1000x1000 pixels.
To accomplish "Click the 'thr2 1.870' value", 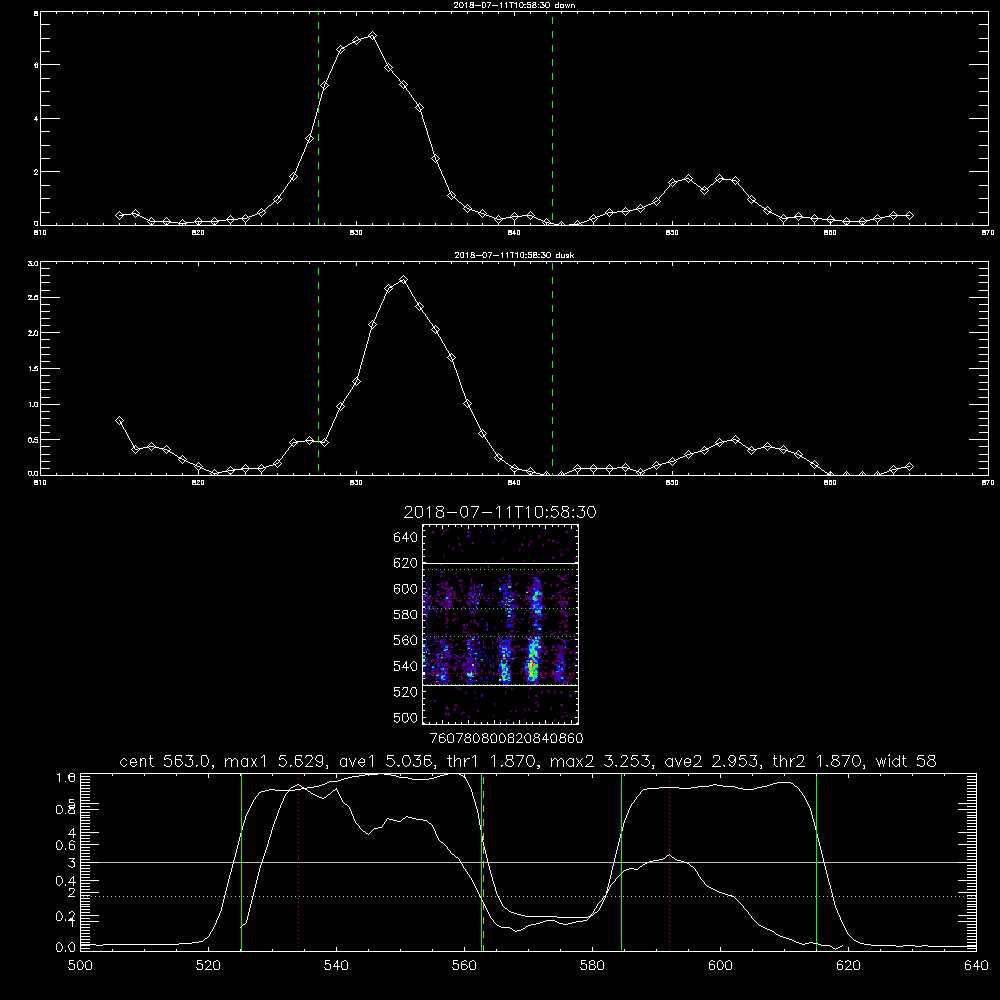I will 818,761.
